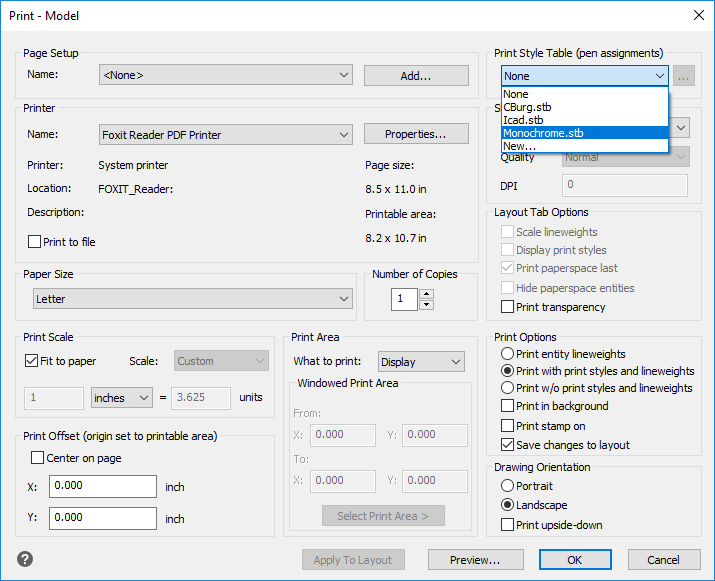715x581 pixels.
Task: Click the ellipsis button beside Print Style Table
Action: 684,76
